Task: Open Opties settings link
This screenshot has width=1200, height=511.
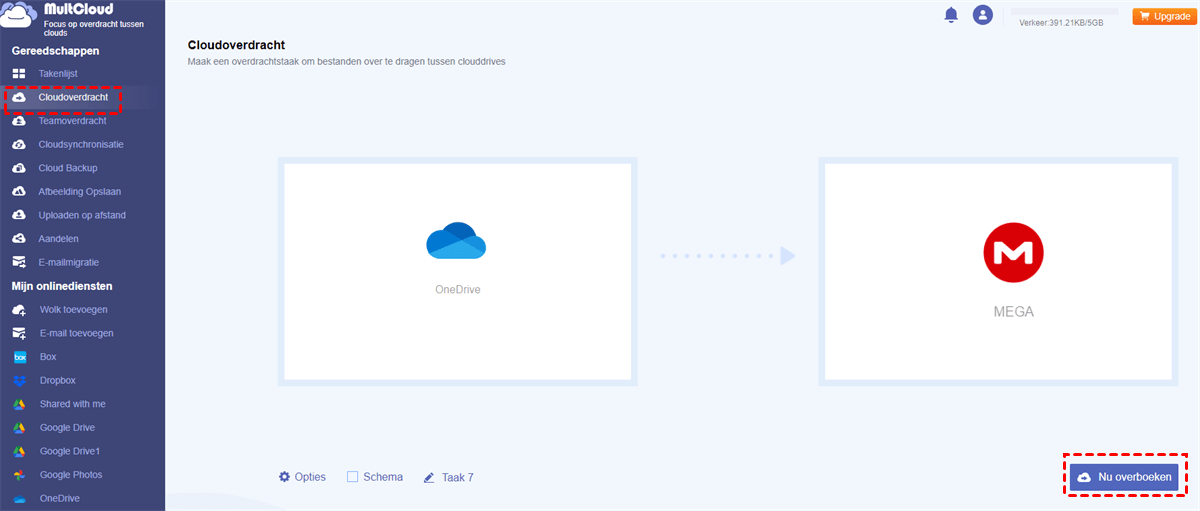Action: 310,477
